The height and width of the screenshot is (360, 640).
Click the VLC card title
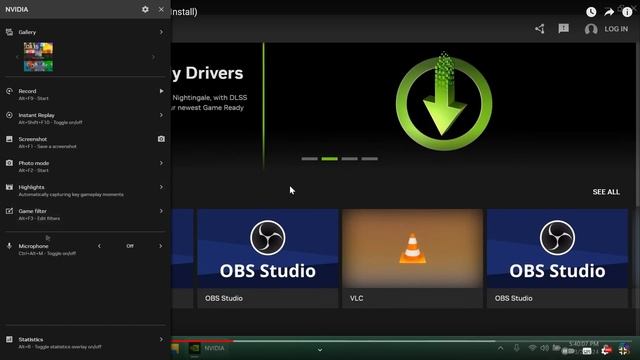coord(356,298)
